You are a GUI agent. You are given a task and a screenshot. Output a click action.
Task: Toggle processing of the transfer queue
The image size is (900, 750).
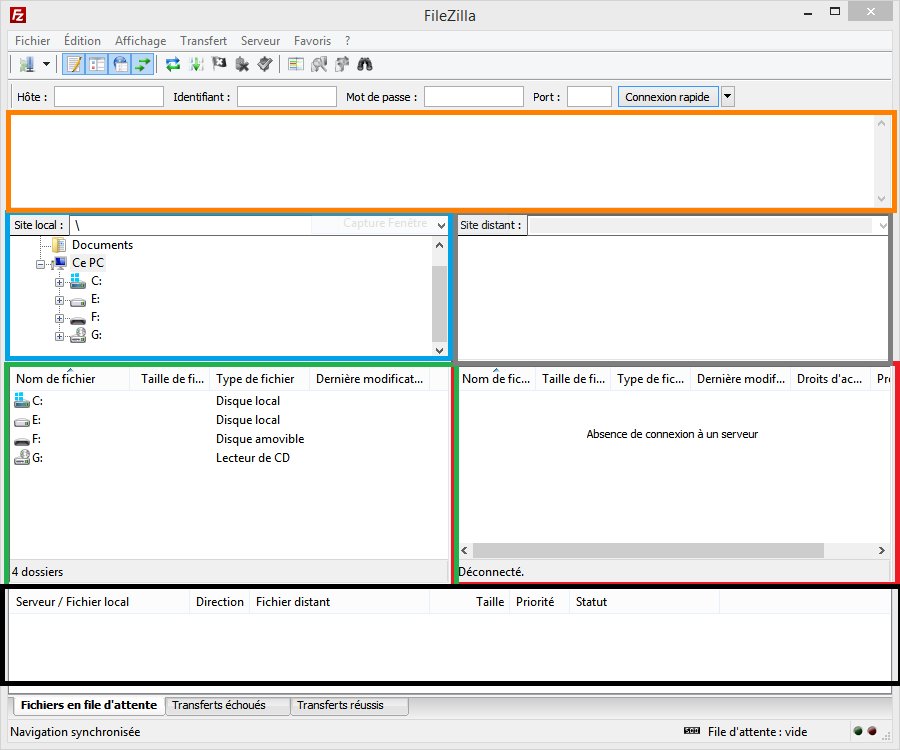pyautogui.click(x=196, y=64)
